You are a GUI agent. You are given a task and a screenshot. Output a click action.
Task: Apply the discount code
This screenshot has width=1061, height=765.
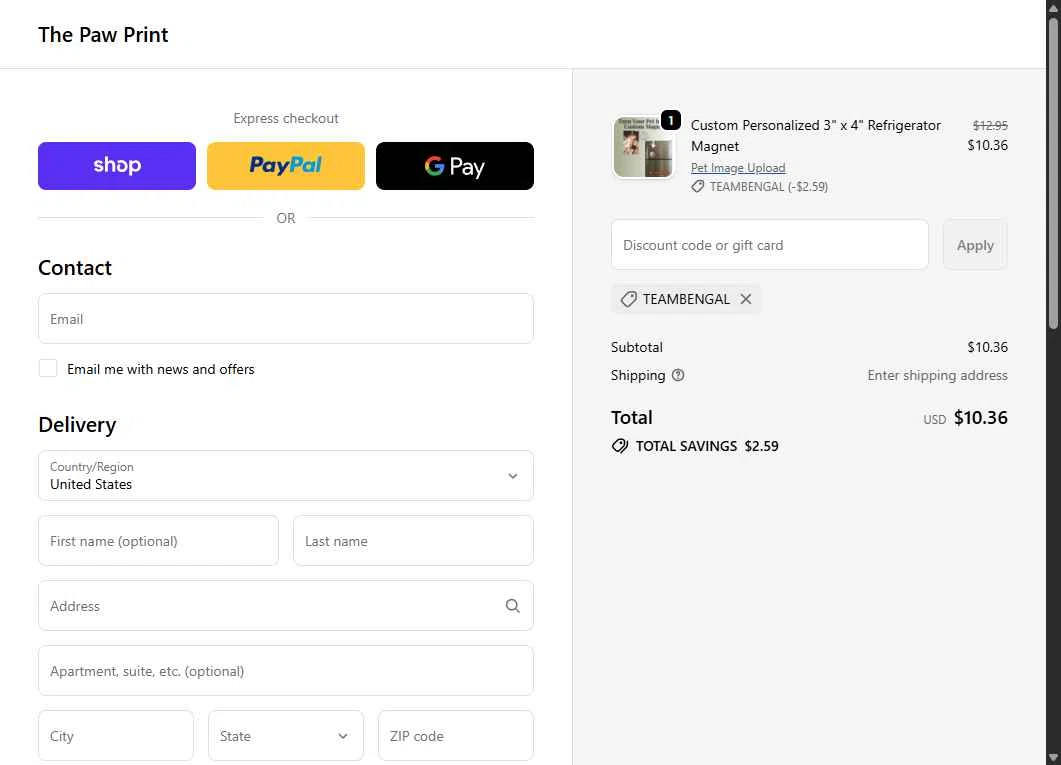coord(975,245)
